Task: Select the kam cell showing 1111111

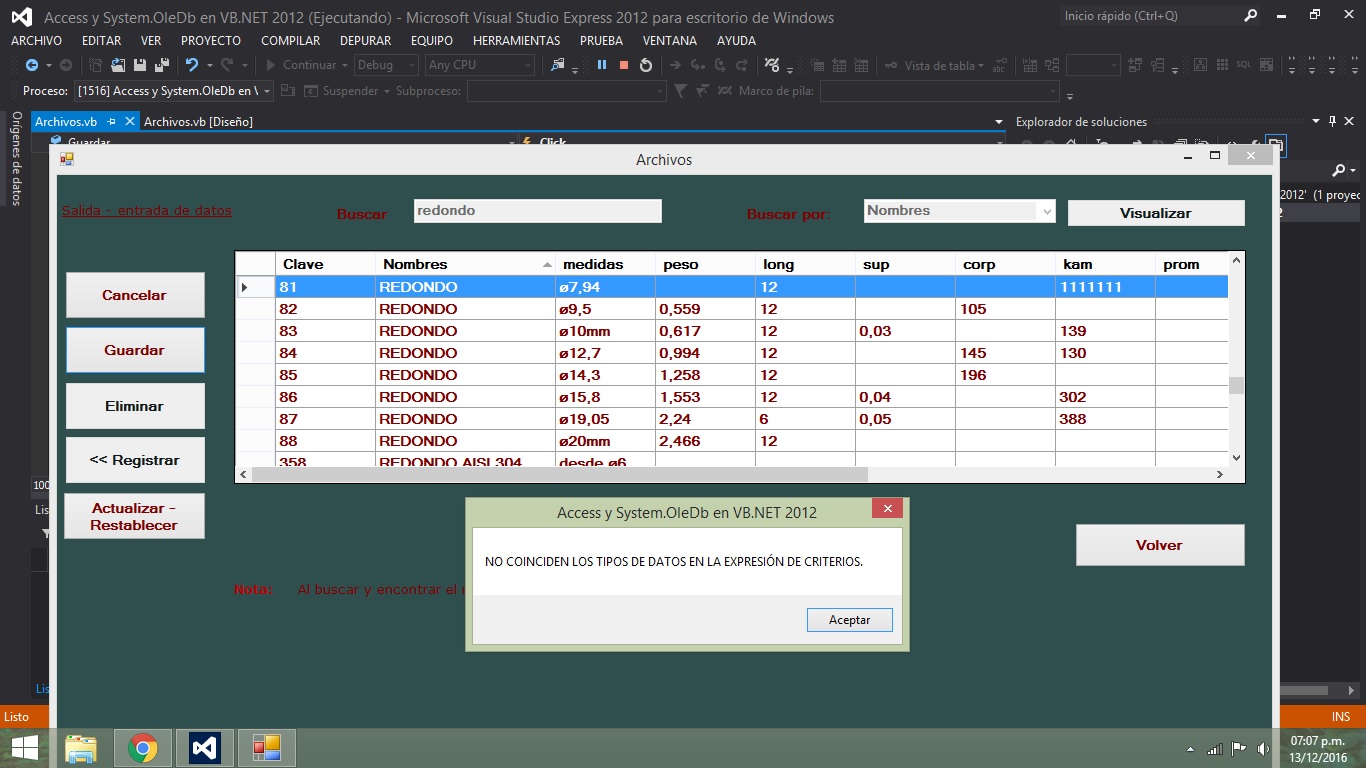Action: (x=1105, y=287)
